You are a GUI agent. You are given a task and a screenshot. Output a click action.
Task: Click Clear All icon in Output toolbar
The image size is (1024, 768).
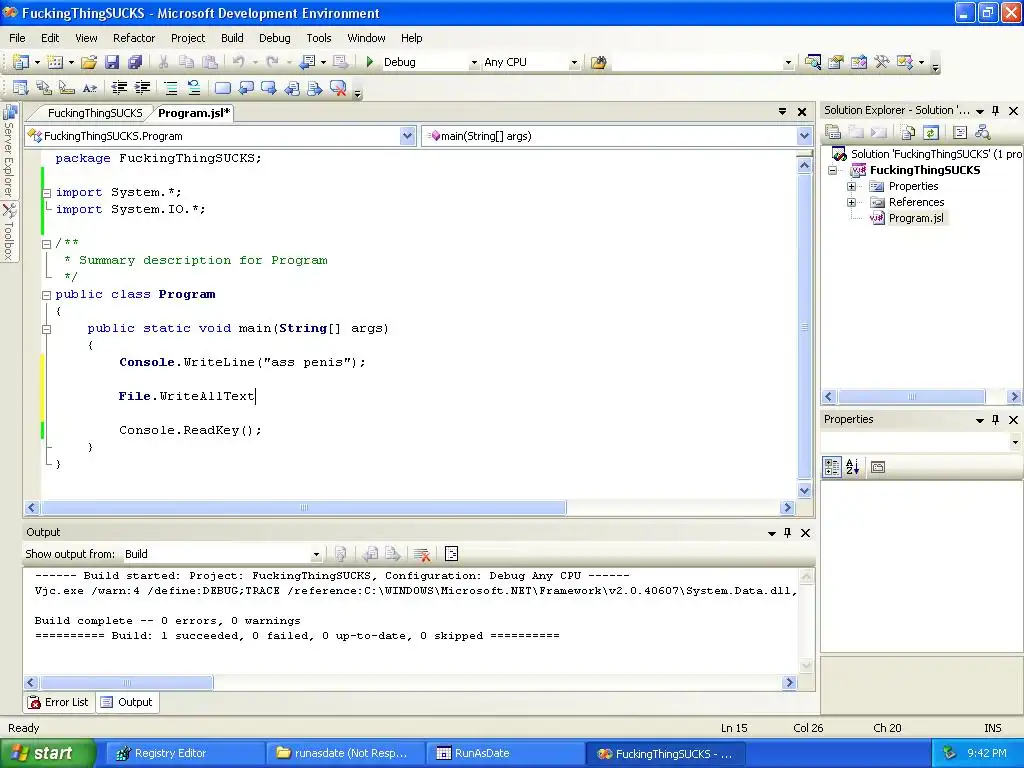pyautogui.click(x=422, y=554)
